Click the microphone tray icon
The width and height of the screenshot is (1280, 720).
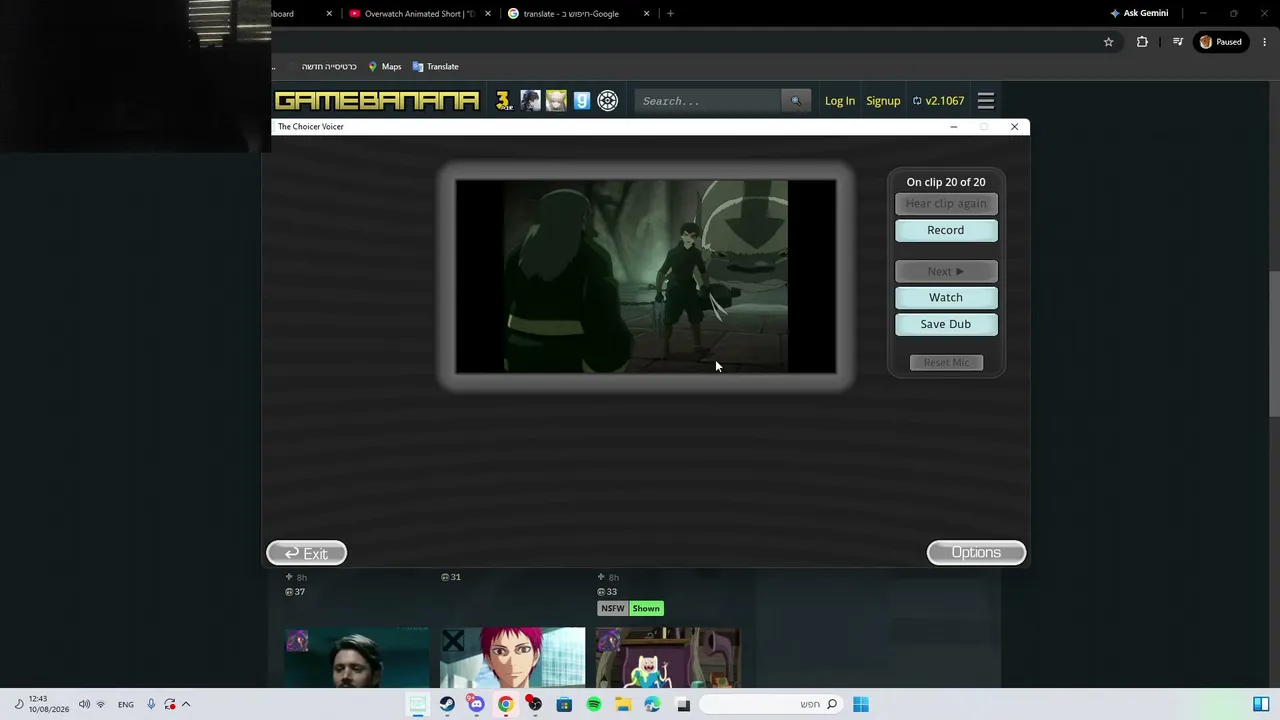click(151, 705)
